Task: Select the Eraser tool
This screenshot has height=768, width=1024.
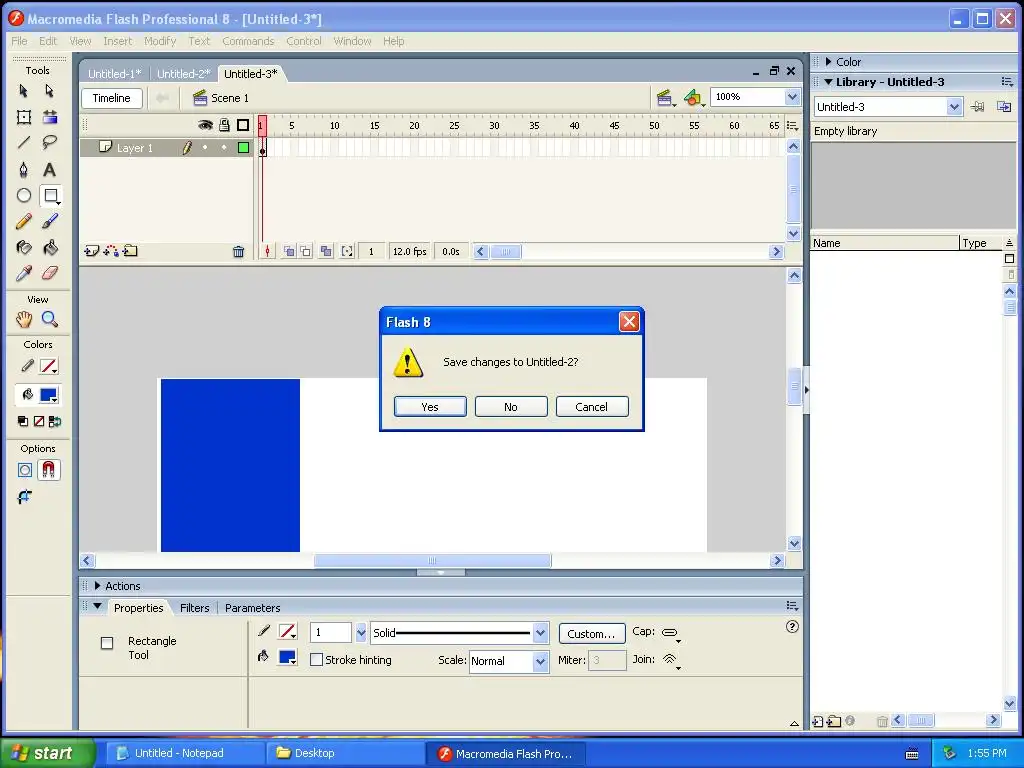Action: click(50, 273)
